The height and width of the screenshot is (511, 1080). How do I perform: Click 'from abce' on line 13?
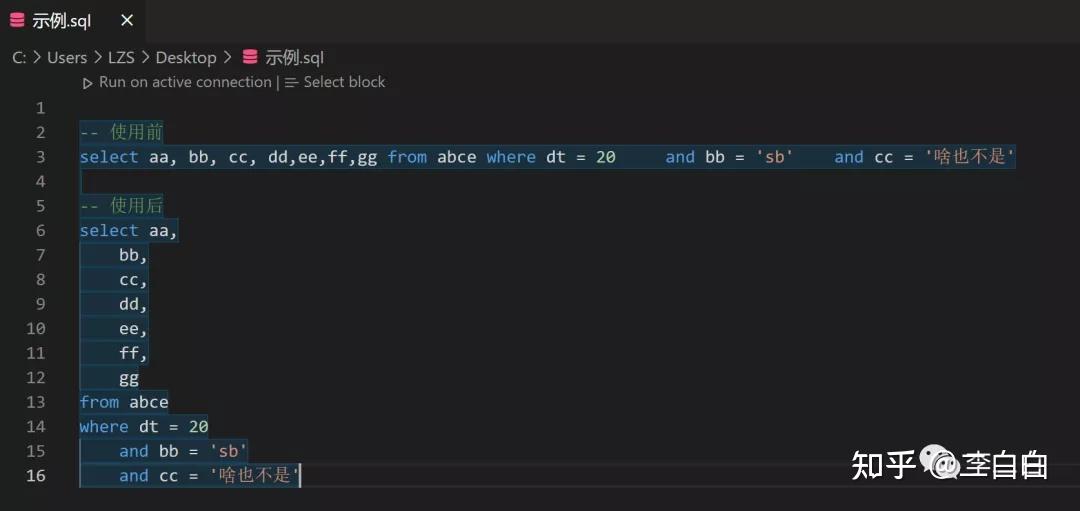[124, 402]
